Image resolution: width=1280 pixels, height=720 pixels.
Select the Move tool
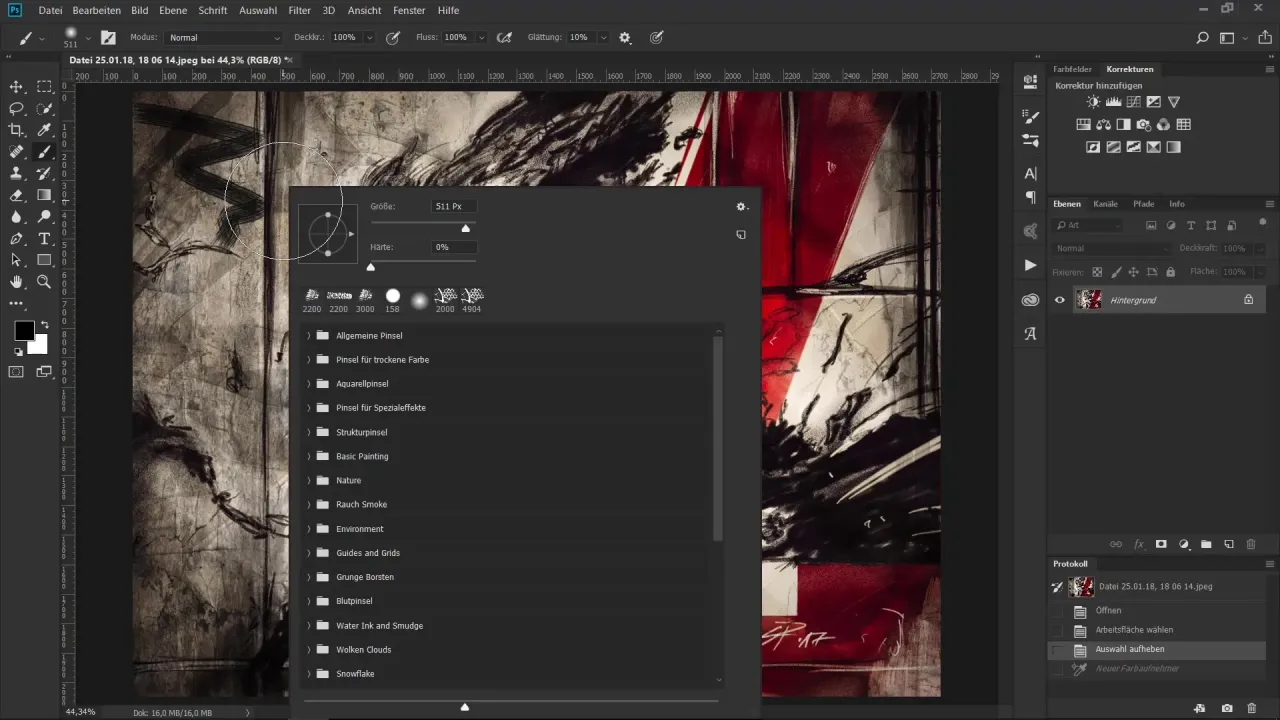pos(16,87)
